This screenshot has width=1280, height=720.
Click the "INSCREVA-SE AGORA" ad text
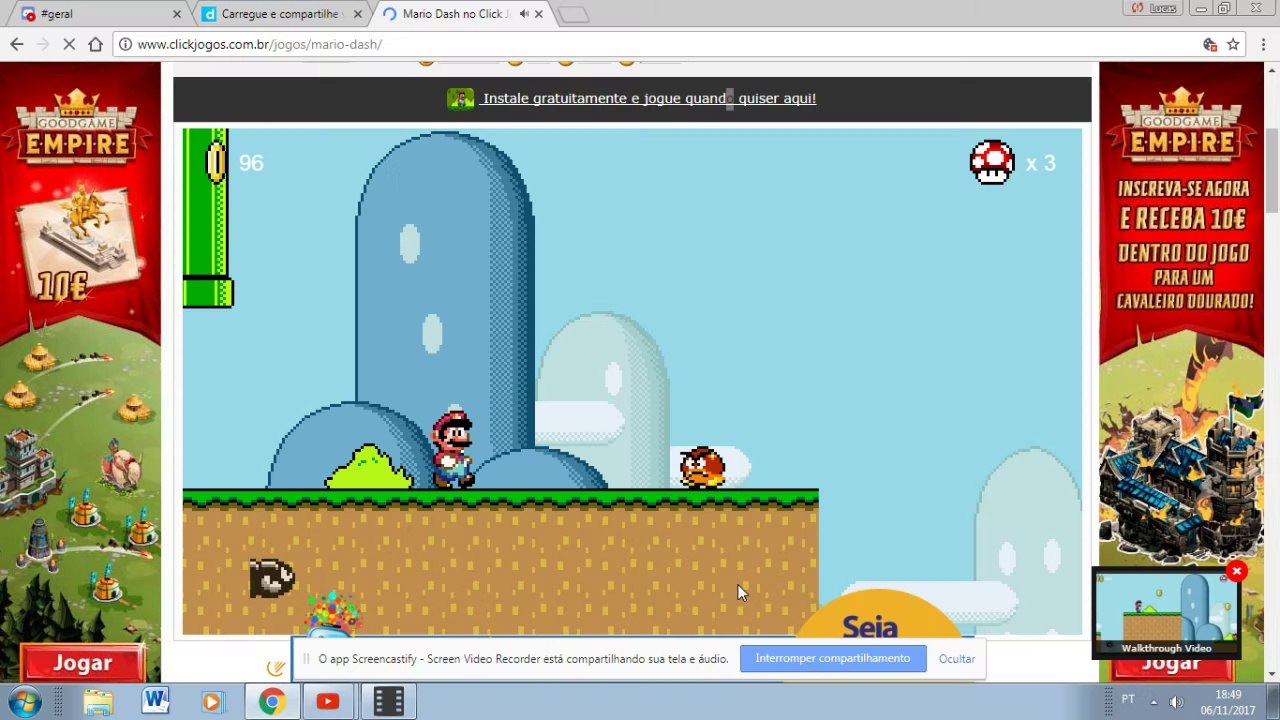click(x=1184, y=189)
